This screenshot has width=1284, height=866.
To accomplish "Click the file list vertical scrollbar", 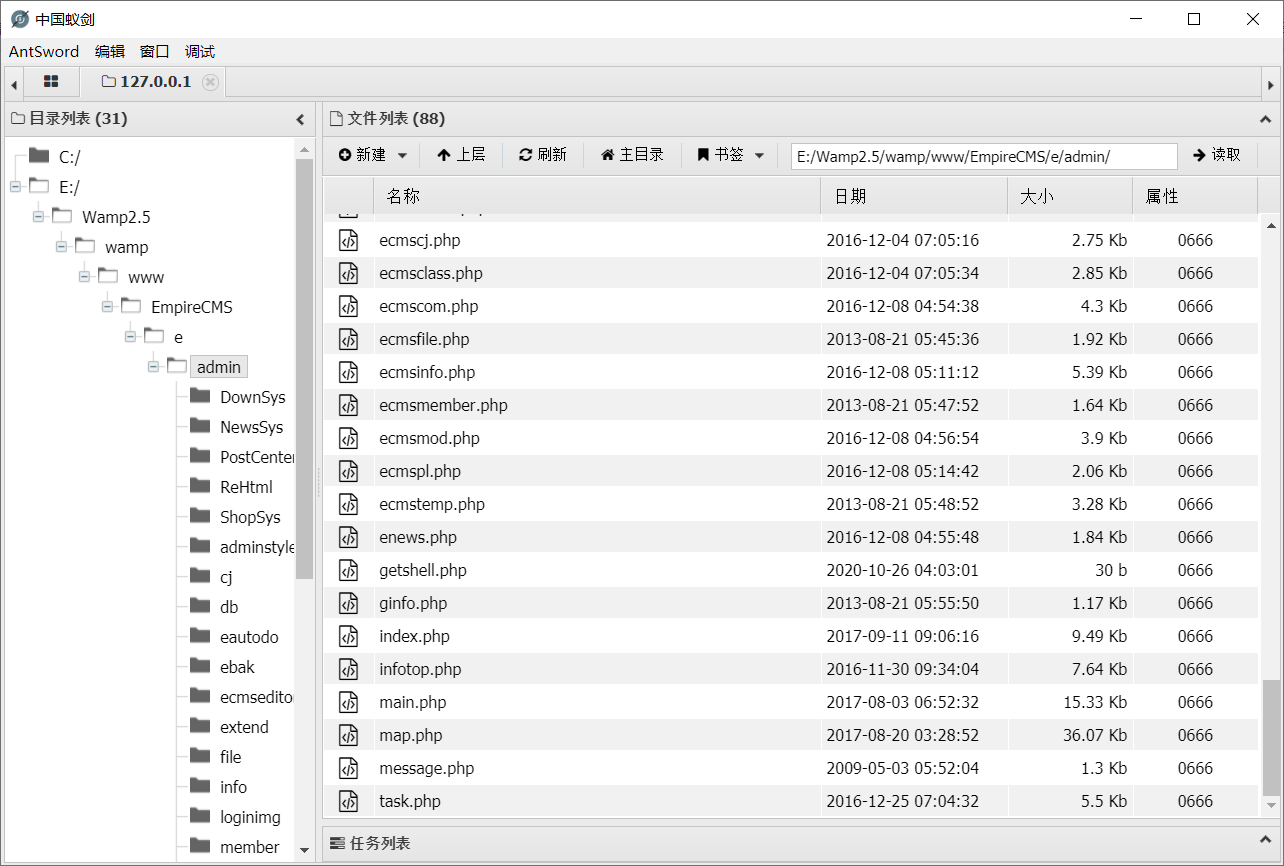I will [x=1271, y=738].
